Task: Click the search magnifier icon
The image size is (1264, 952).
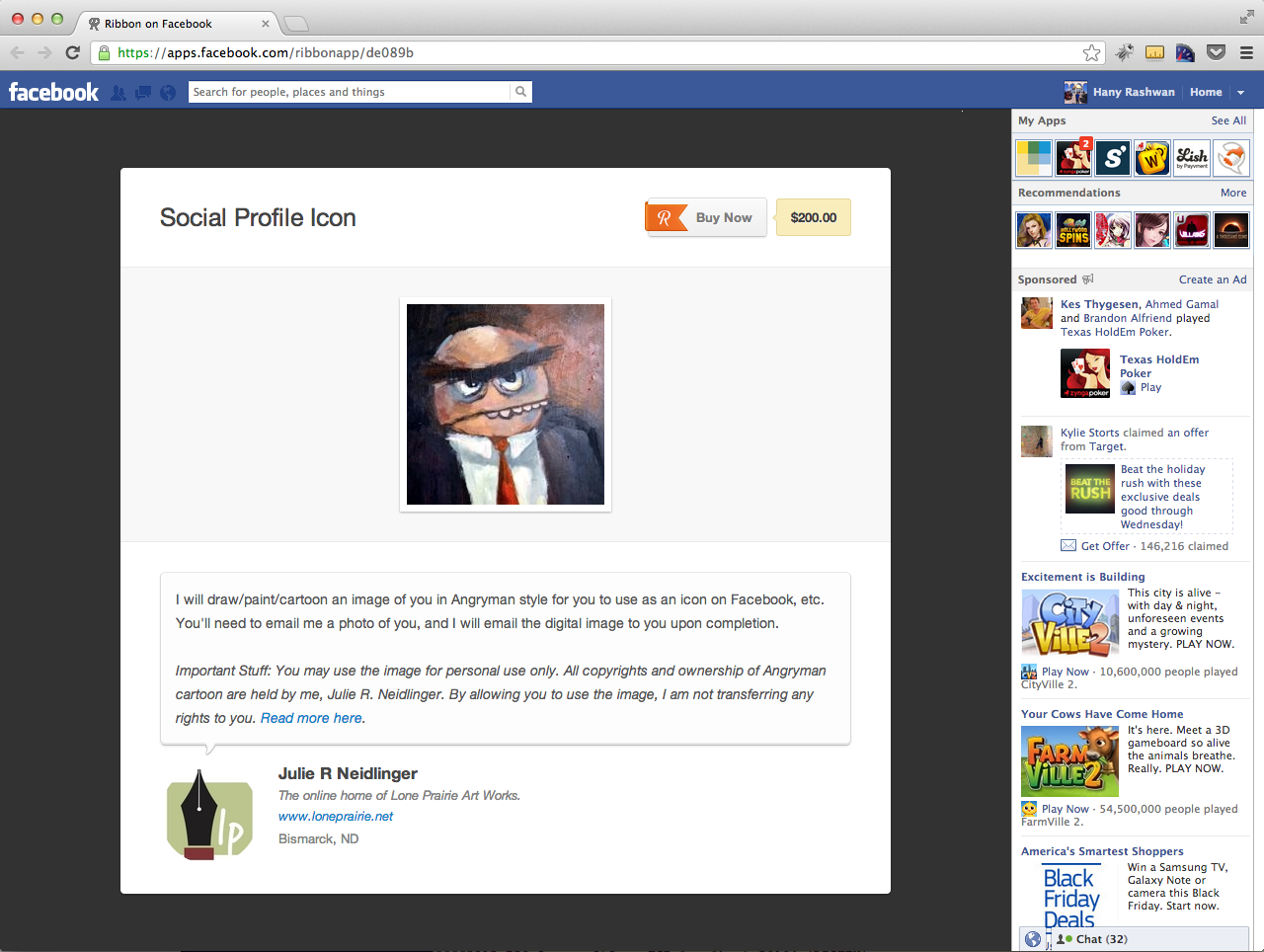Action: point(520,92)
